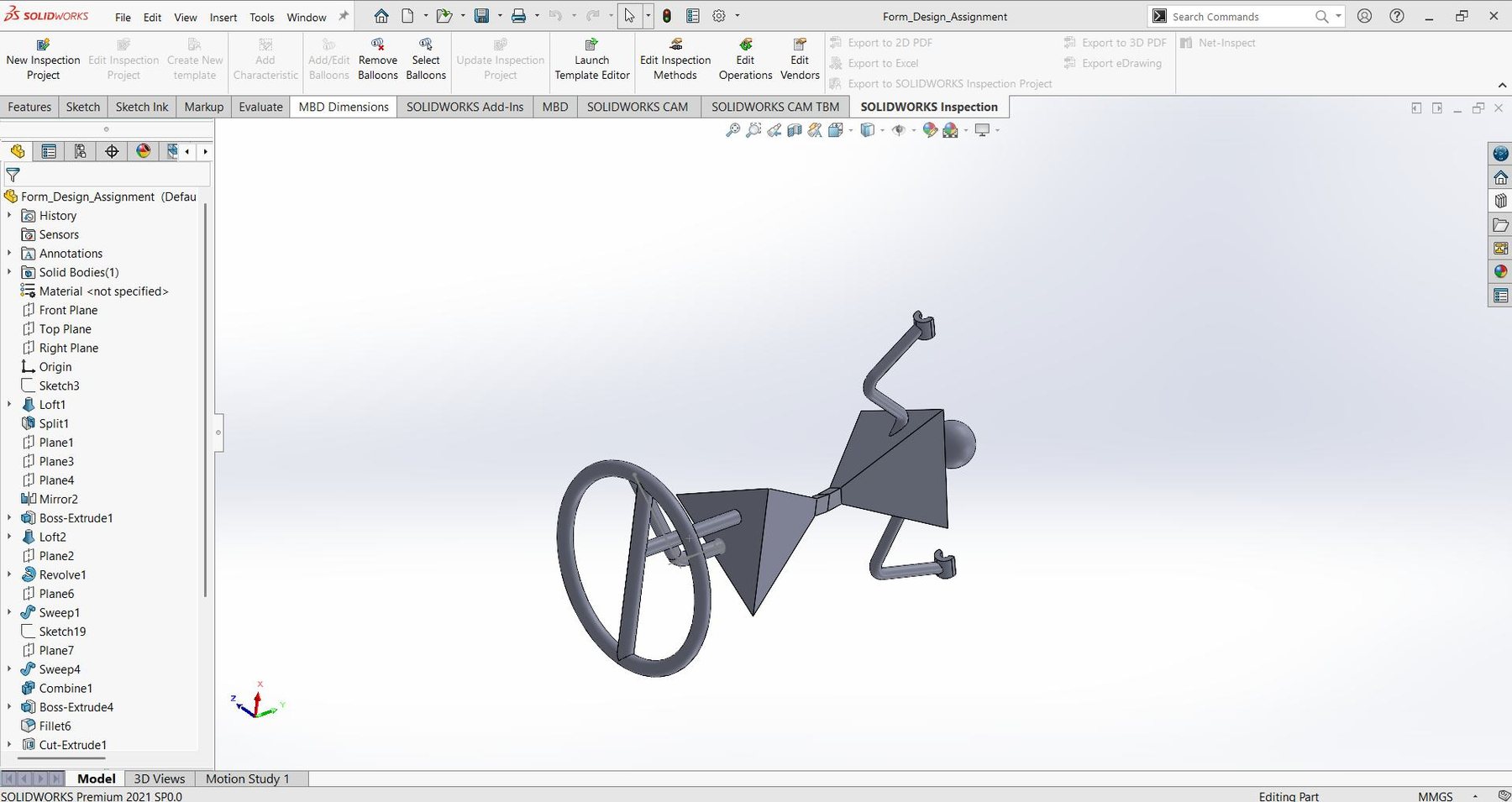
Task: Open Design Library task pane icon
Action: [x=1500, y=202]
